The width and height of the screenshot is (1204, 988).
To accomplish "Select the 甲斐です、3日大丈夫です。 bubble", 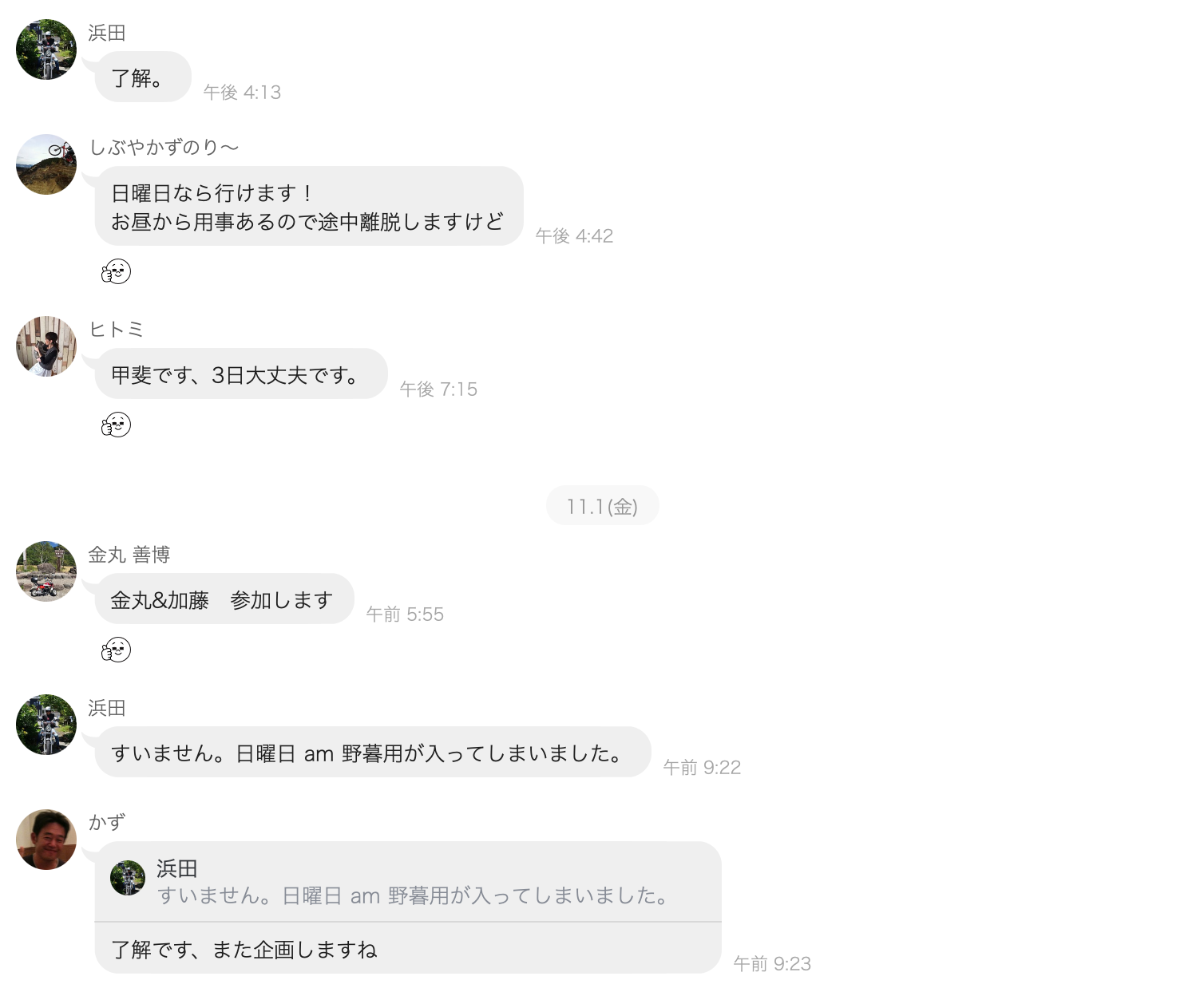I will tap(241, 373).
